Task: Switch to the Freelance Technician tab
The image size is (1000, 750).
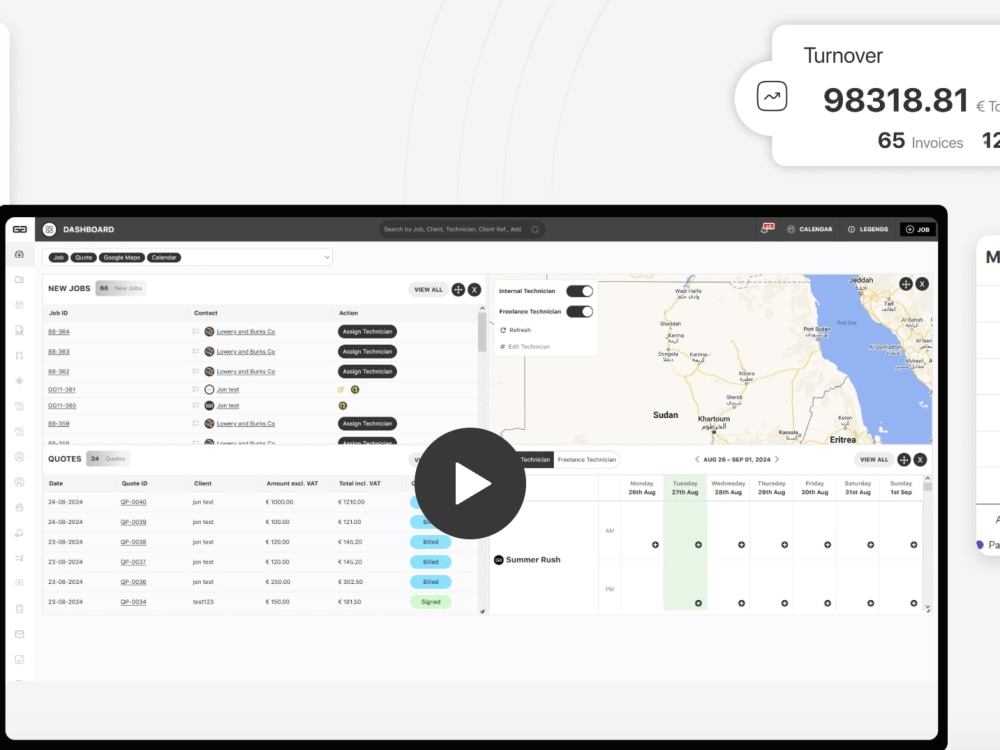Action: (587, 459)
